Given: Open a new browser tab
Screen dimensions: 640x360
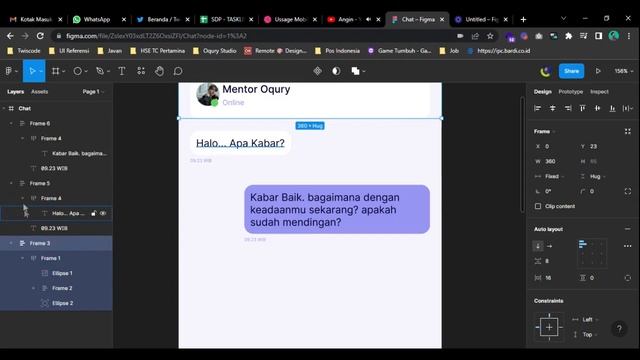Looking at the screenshot, I should pos(523,19).
